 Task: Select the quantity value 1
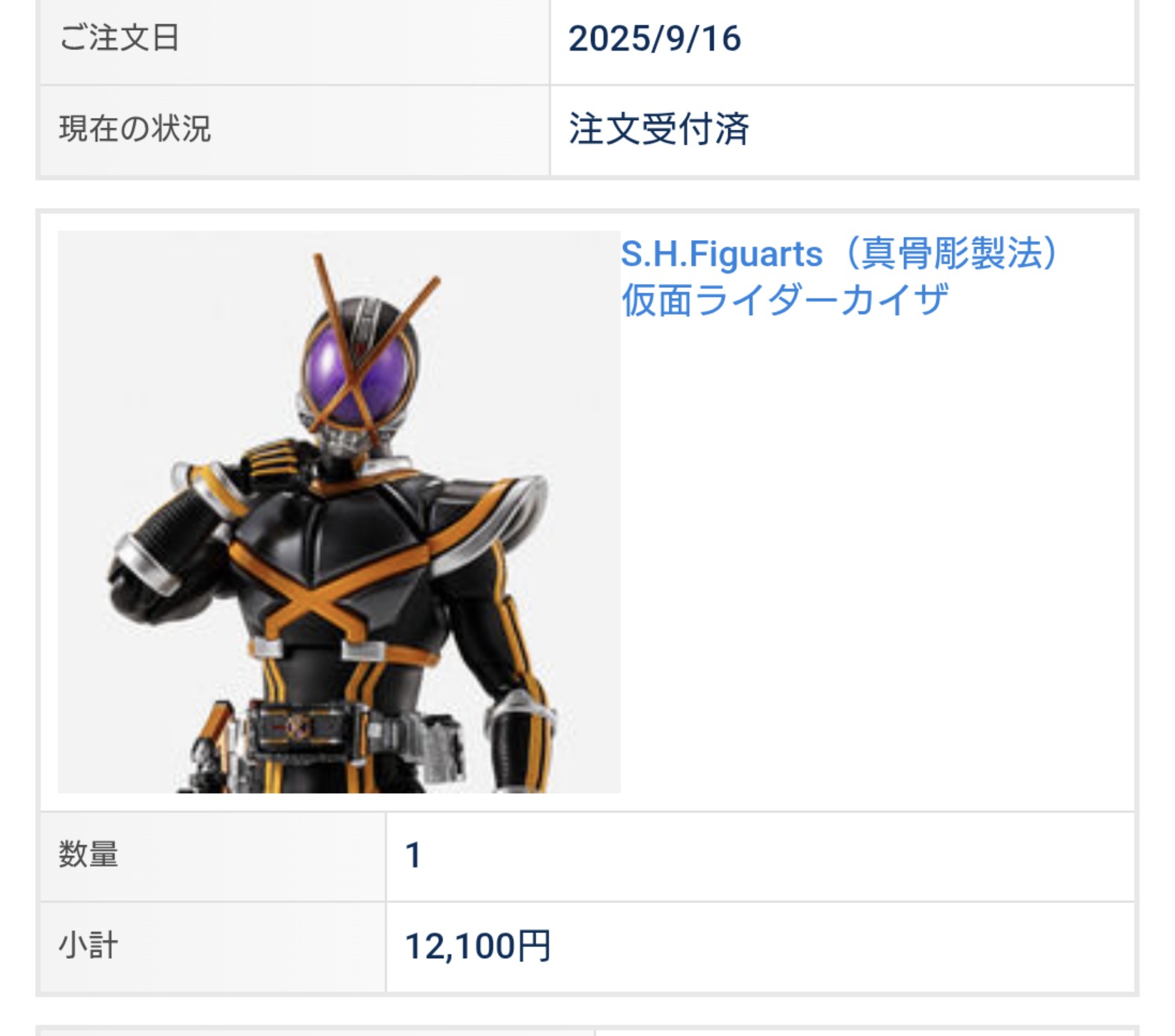413,856
